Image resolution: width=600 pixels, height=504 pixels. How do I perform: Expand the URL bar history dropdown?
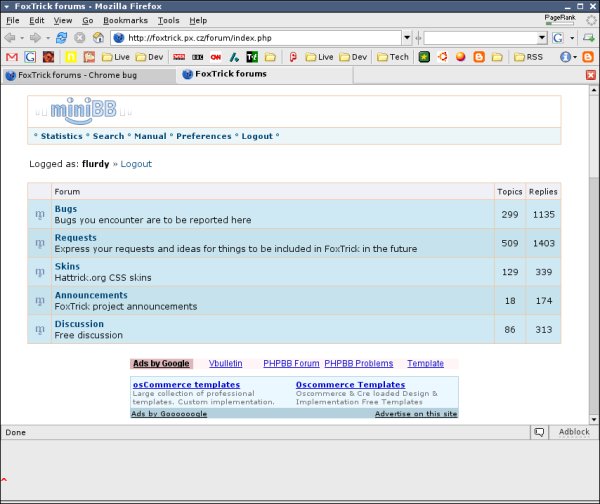click(407, 38)
